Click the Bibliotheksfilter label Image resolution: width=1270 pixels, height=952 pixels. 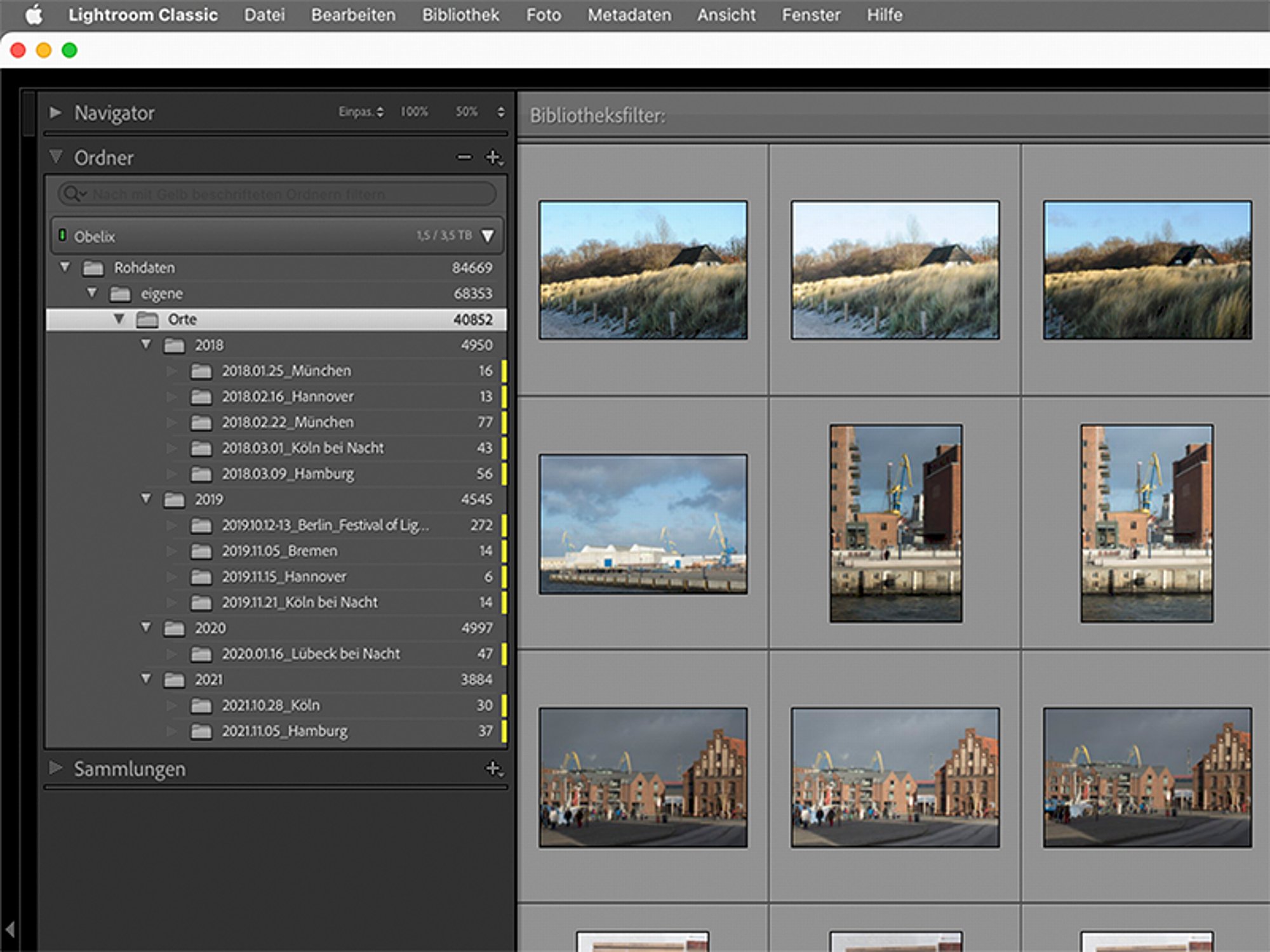pos(598,116)
